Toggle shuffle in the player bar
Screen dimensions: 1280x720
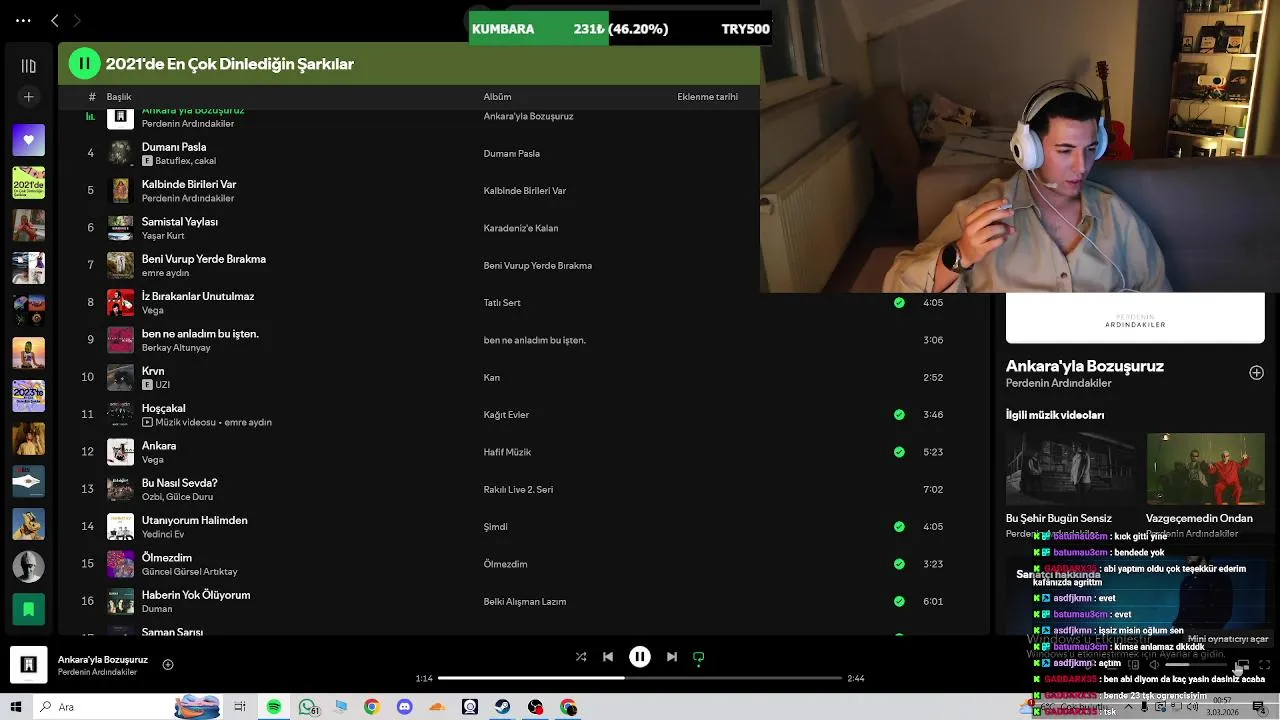point(581,657)
